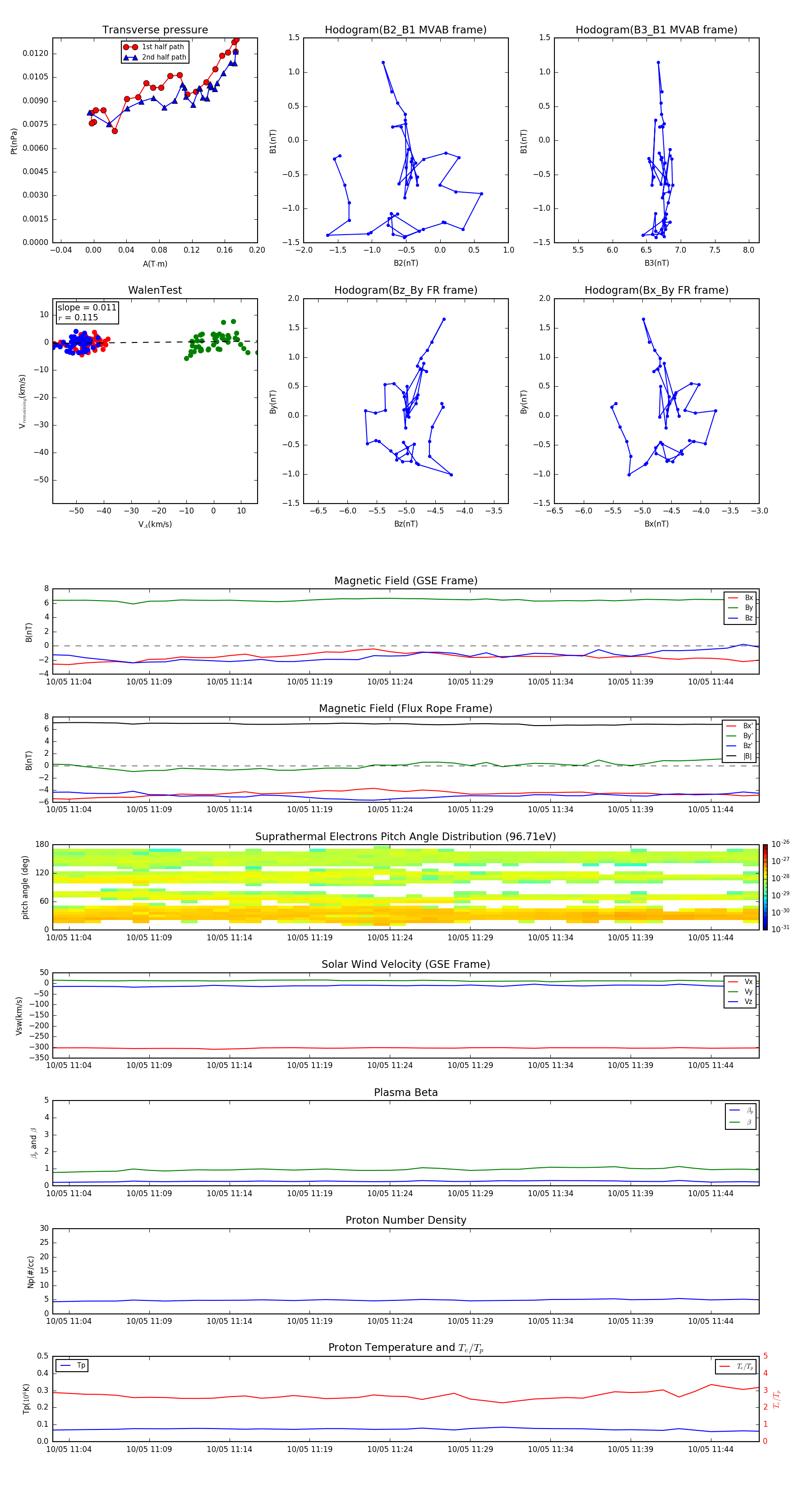This screenshot has width=812, height=1489.
Task: Select Bz' in the Flux Rope legend
Action: tap(740, 746)
